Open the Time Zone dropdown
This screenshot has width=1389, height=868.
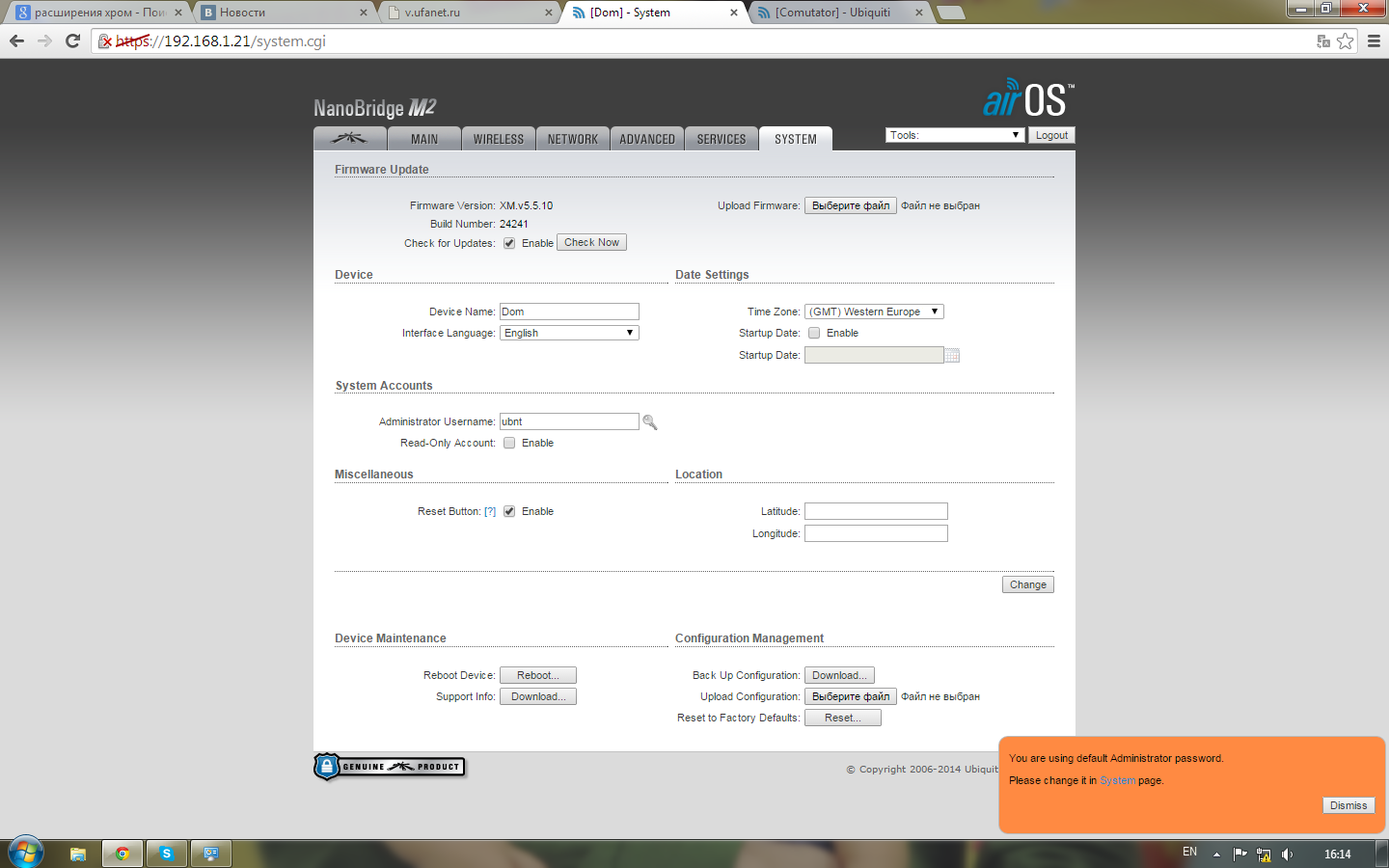[874, 312]
